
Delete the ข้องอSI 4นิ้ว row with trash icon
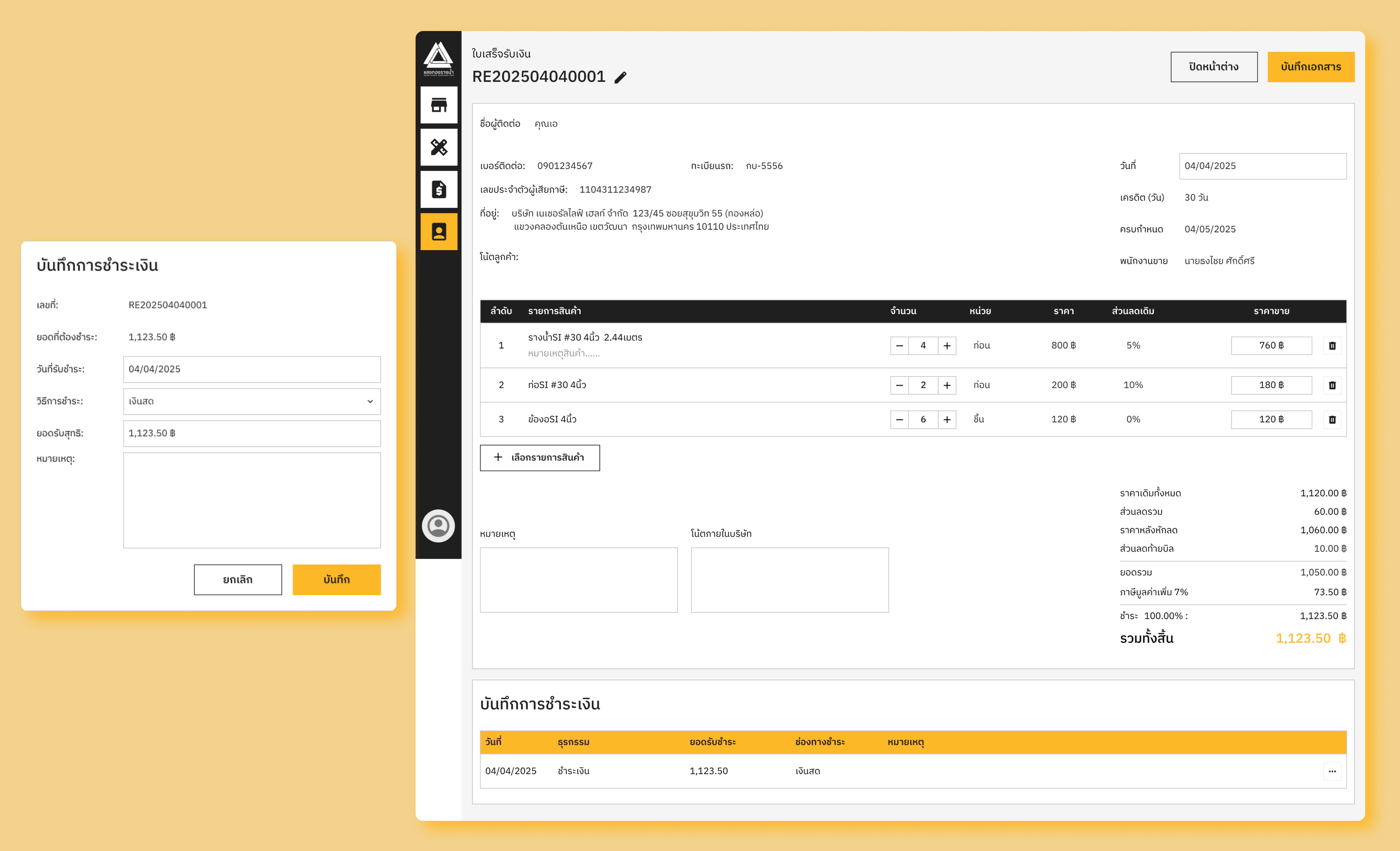1333,419
